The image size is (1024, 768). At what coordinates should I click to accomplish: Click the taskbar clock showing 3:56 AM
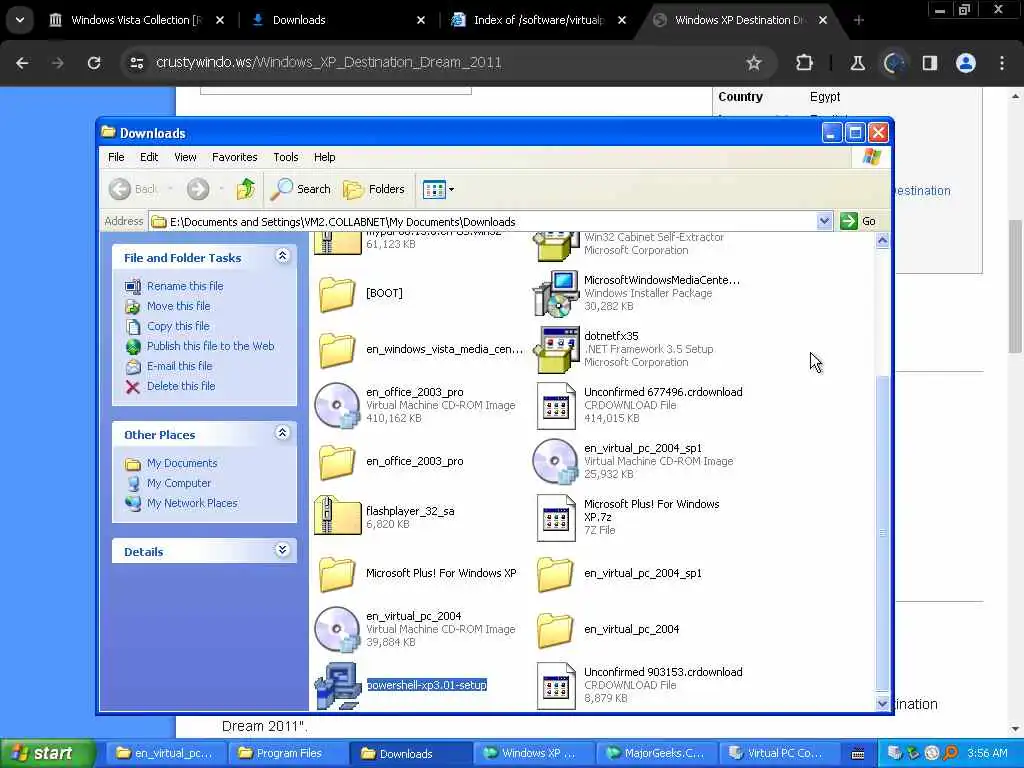coord(987,753)
